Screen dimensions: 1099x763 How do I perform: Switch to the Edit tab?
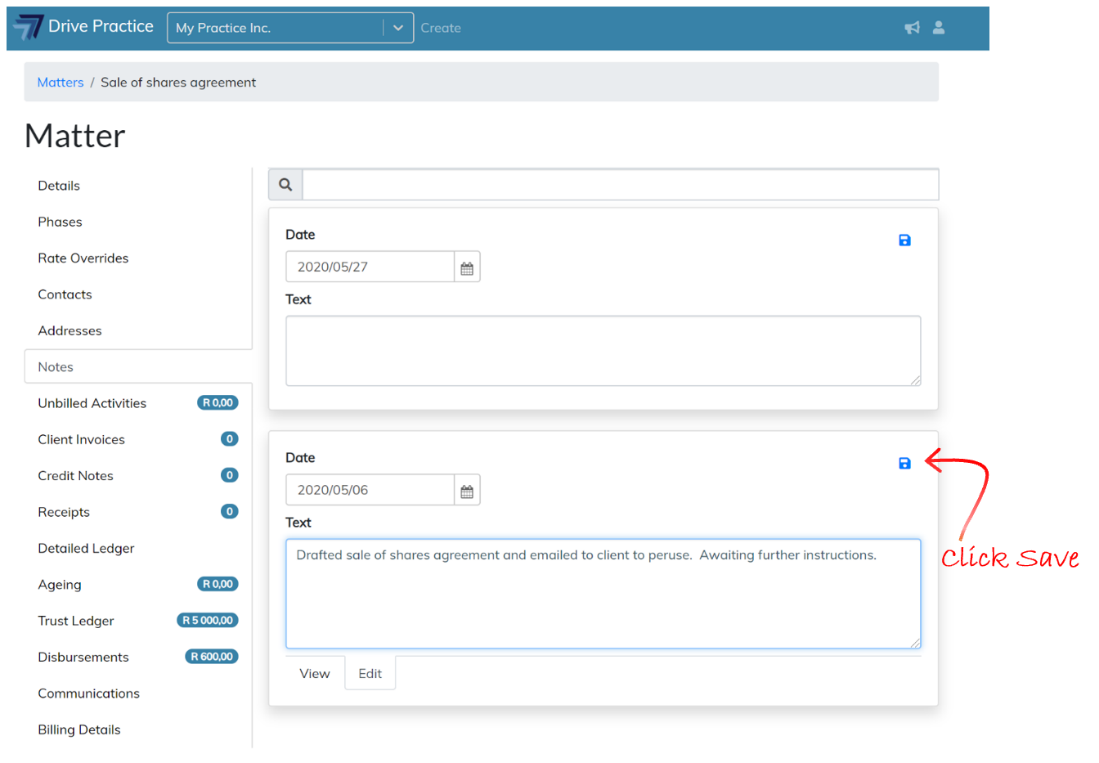pyautogui.click(x=370, y=673)
